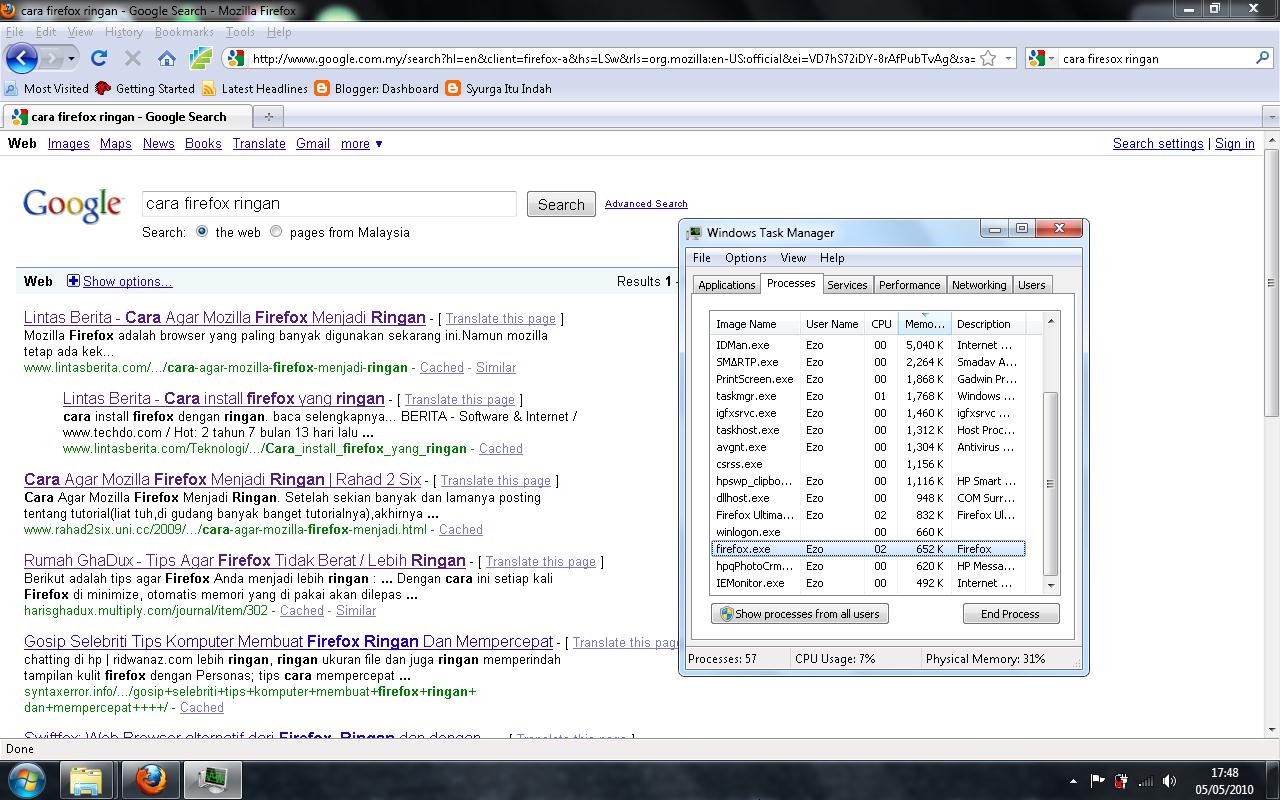1280x800 pixels.
Task: Open the Blogger: Dashboard bookmark
Action: pyautogui.click(x=377, y=88)
